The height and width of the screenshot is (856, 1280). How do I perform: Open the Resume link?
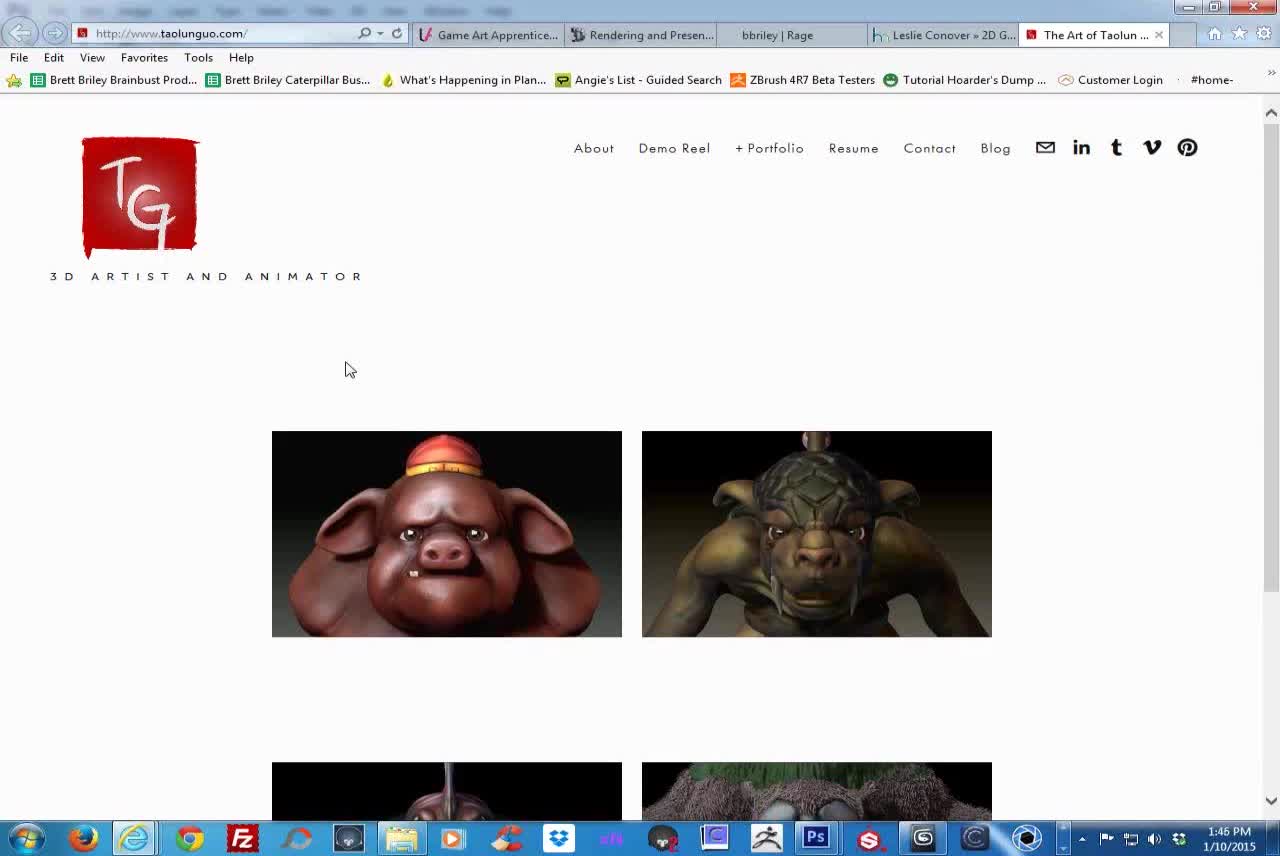pos(853,148)
